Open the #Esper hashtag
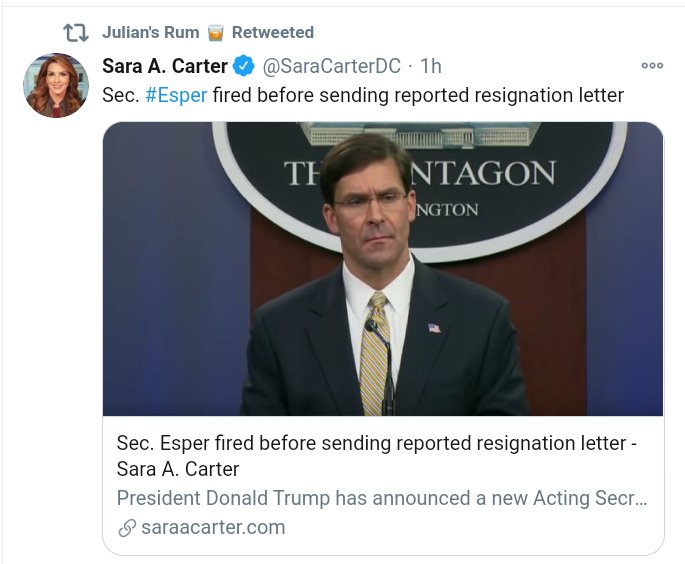This screenshot has height=564, width=685. point(176,96)
